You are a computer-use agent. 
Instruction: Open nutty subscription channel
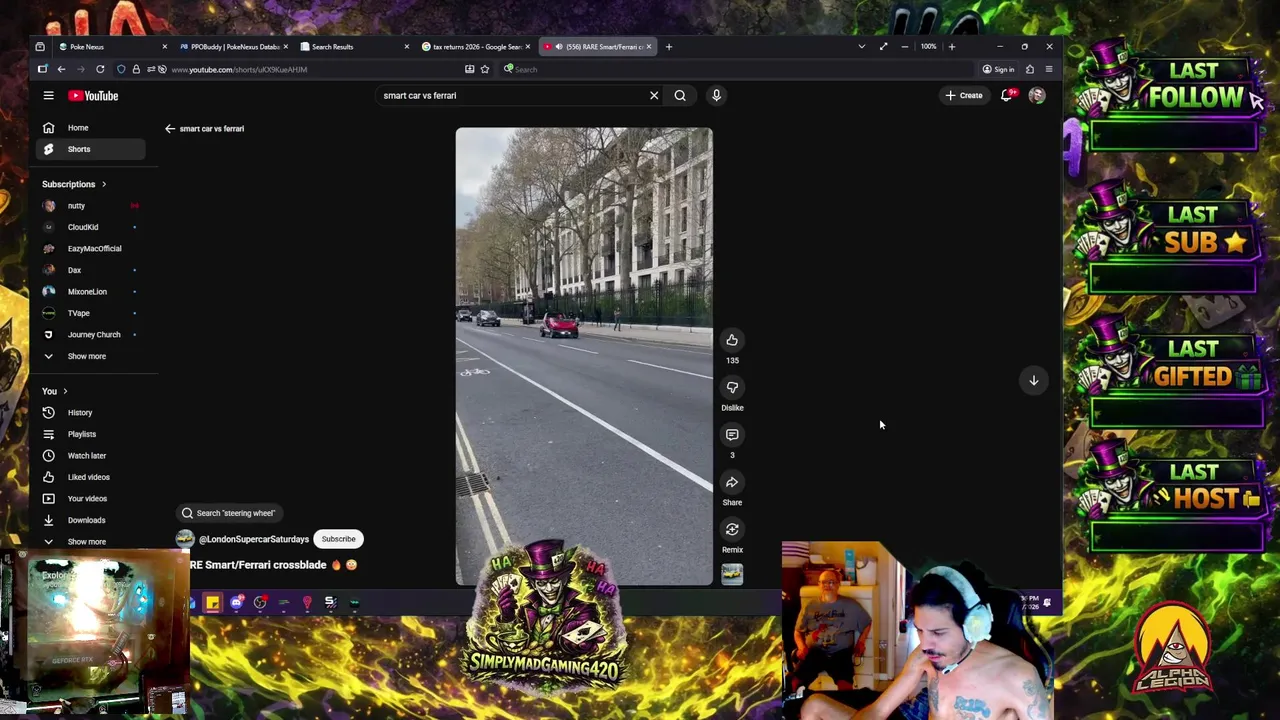tap(91, 206)
